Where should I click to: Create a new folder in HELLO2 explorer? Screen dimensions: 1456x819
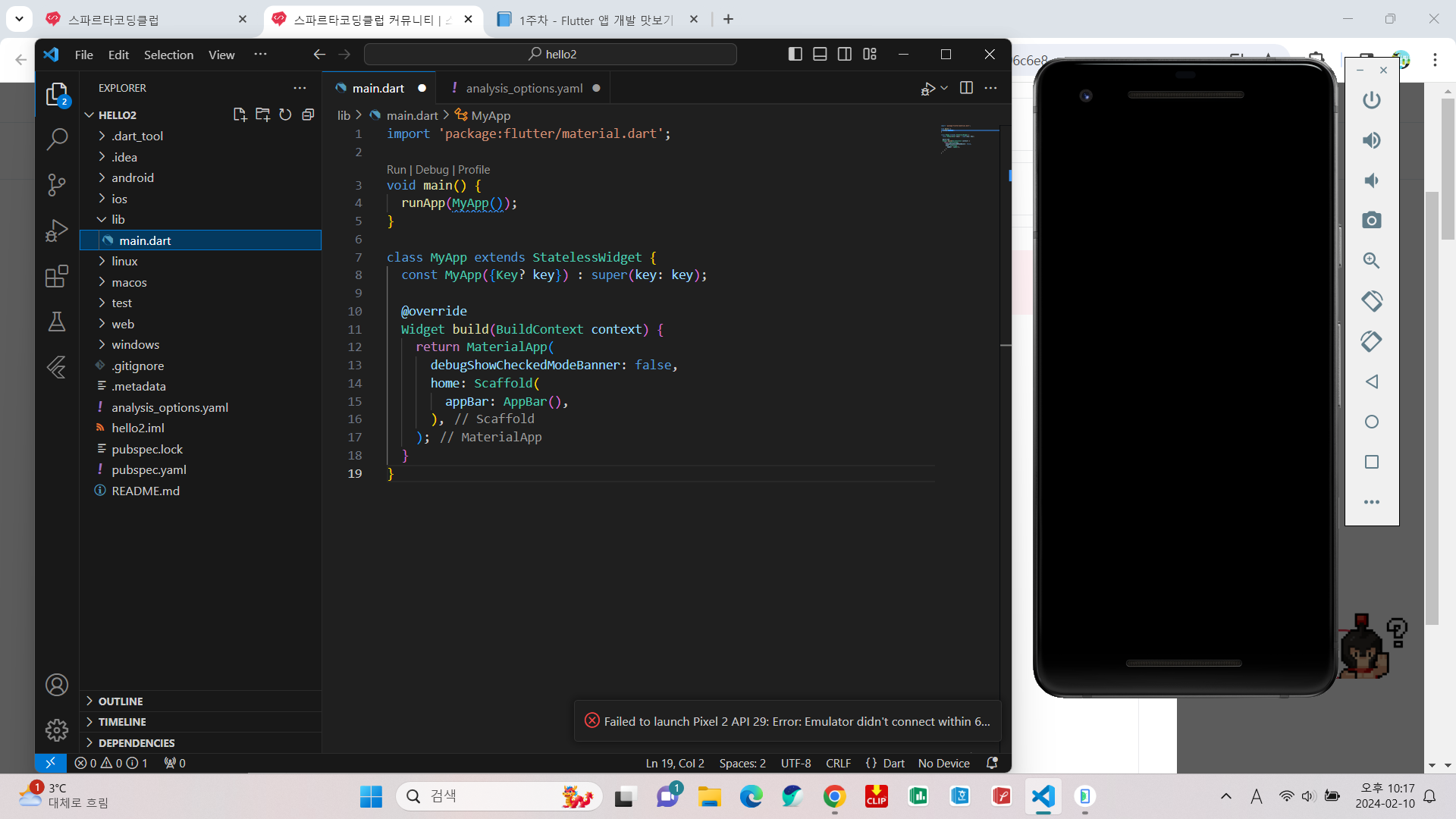[x=262, y=115]
